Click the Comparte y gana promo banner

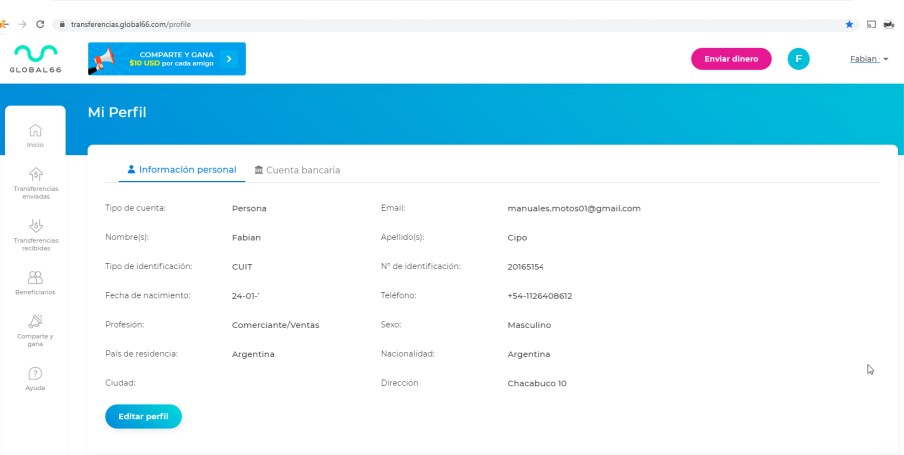click(x=158, y=59)
